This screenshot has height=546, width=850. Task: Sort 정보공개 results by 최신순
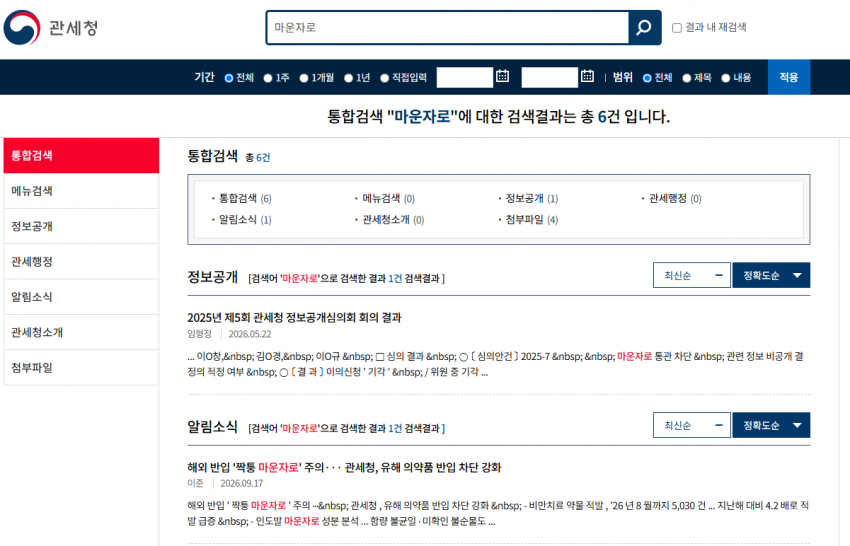[x=692, y=275]
